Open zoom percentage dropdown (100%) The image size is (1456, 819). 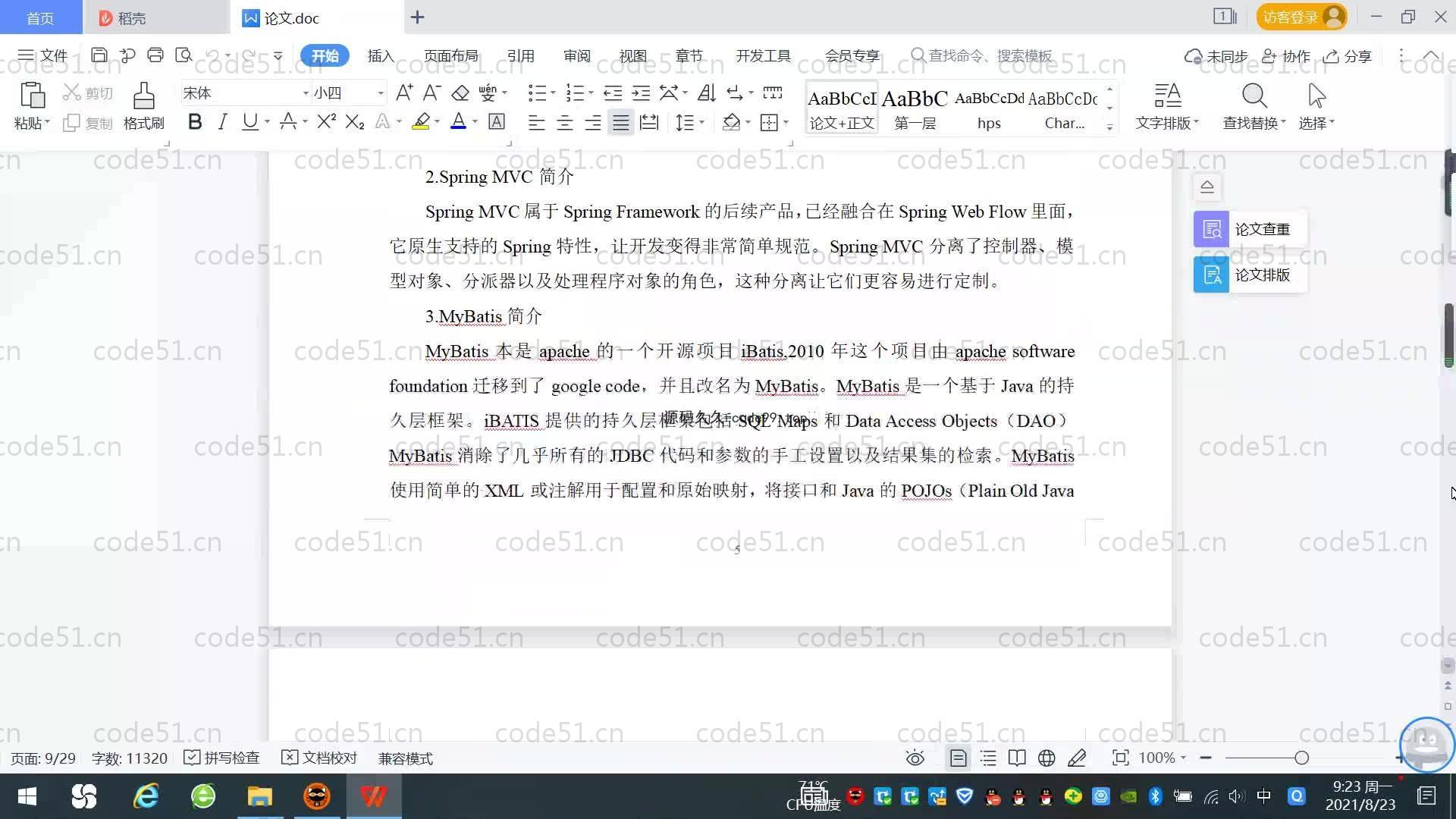(x=1162, y=758)
